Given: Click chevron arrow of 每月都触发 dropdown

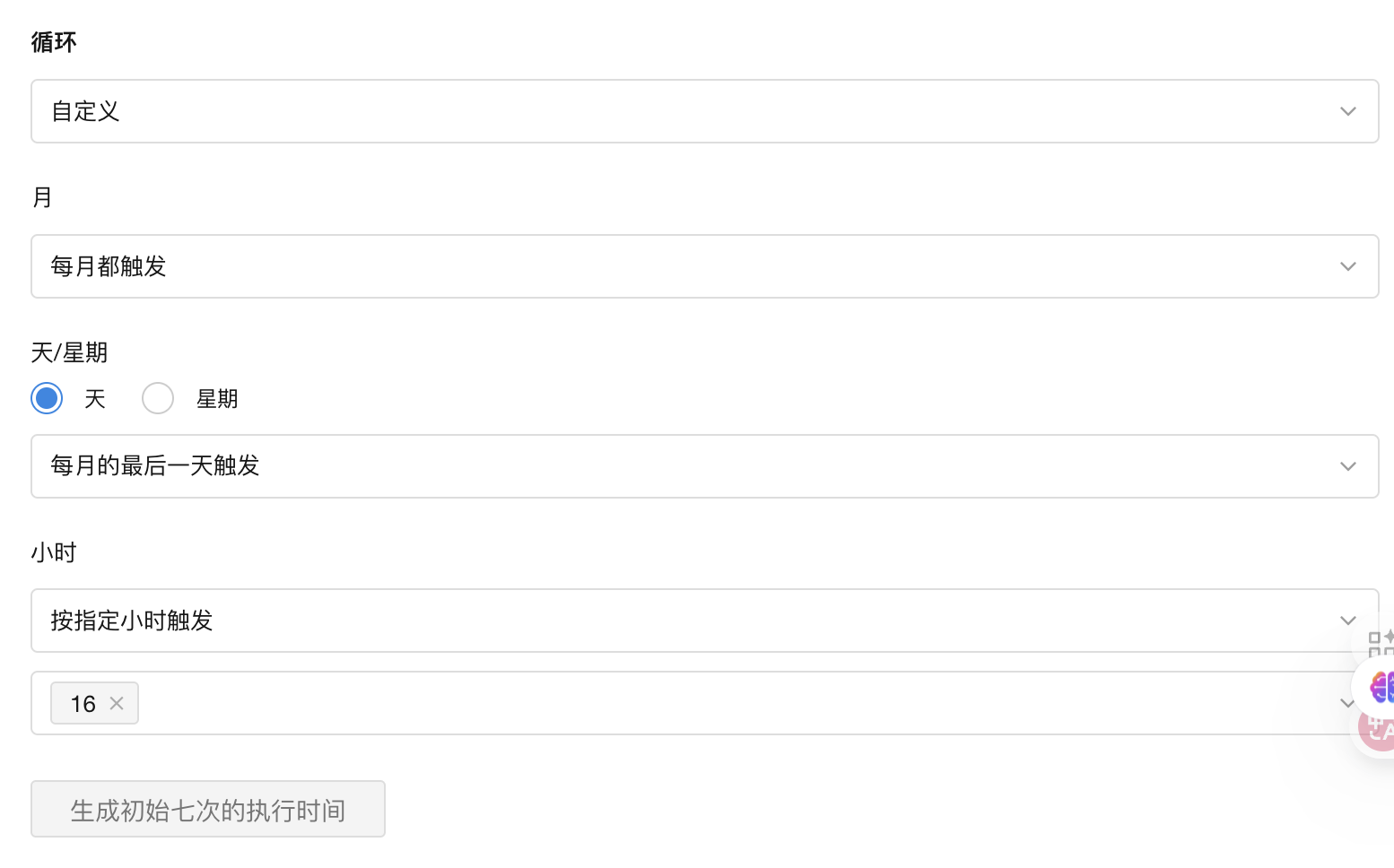Looking at the screenshot, I should [1347, 266].
